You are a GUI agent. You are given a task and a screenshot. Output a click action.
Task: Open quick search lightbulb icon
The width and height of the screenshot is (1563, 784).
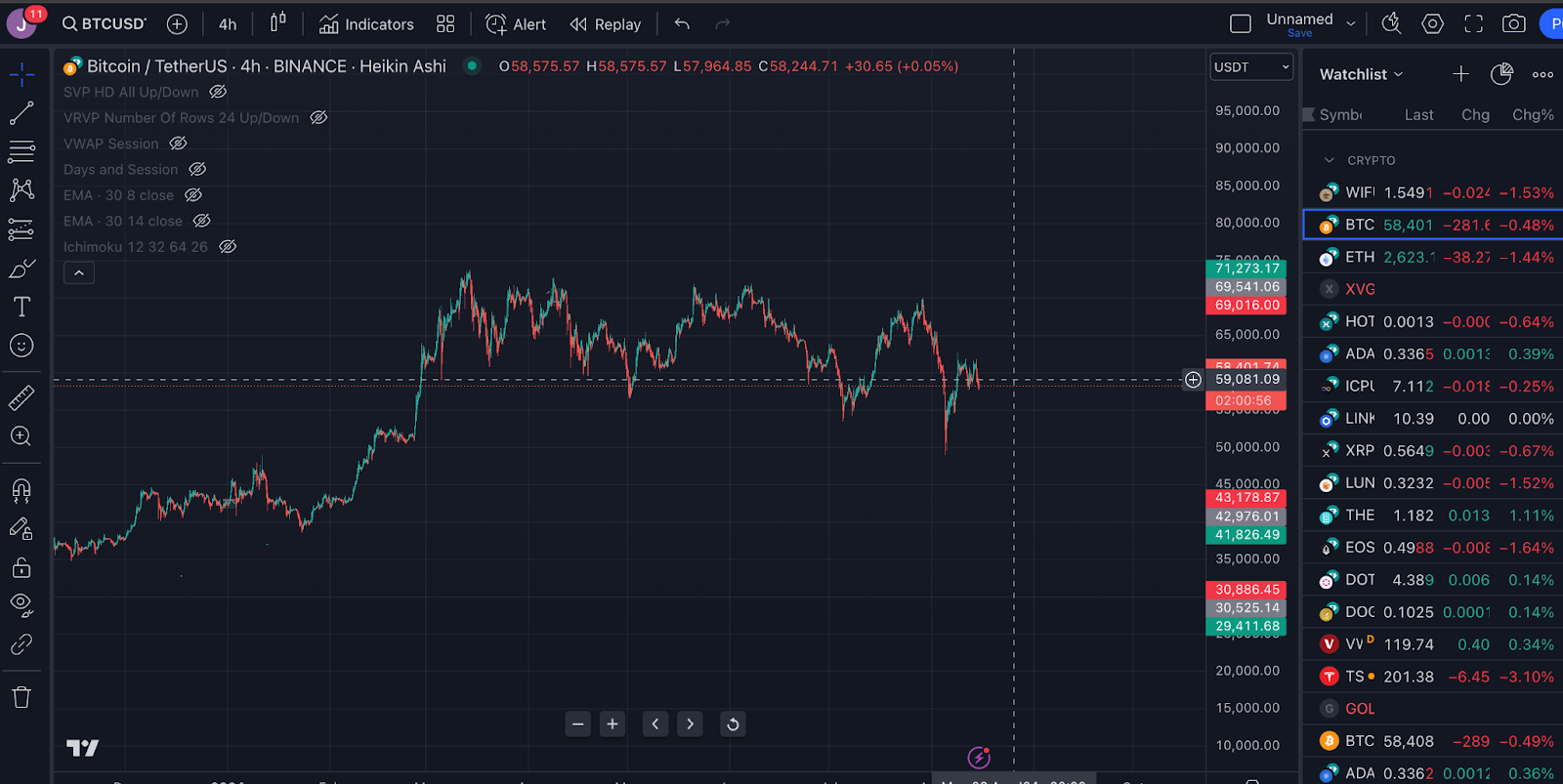[x=1391, y=23]
